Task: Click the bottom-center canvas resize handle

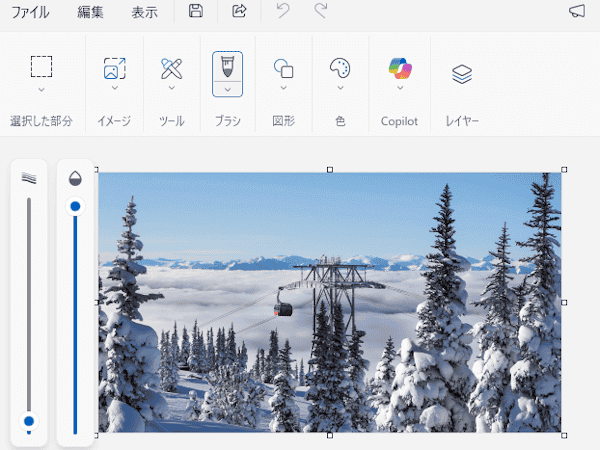Action: click(330, 435)
